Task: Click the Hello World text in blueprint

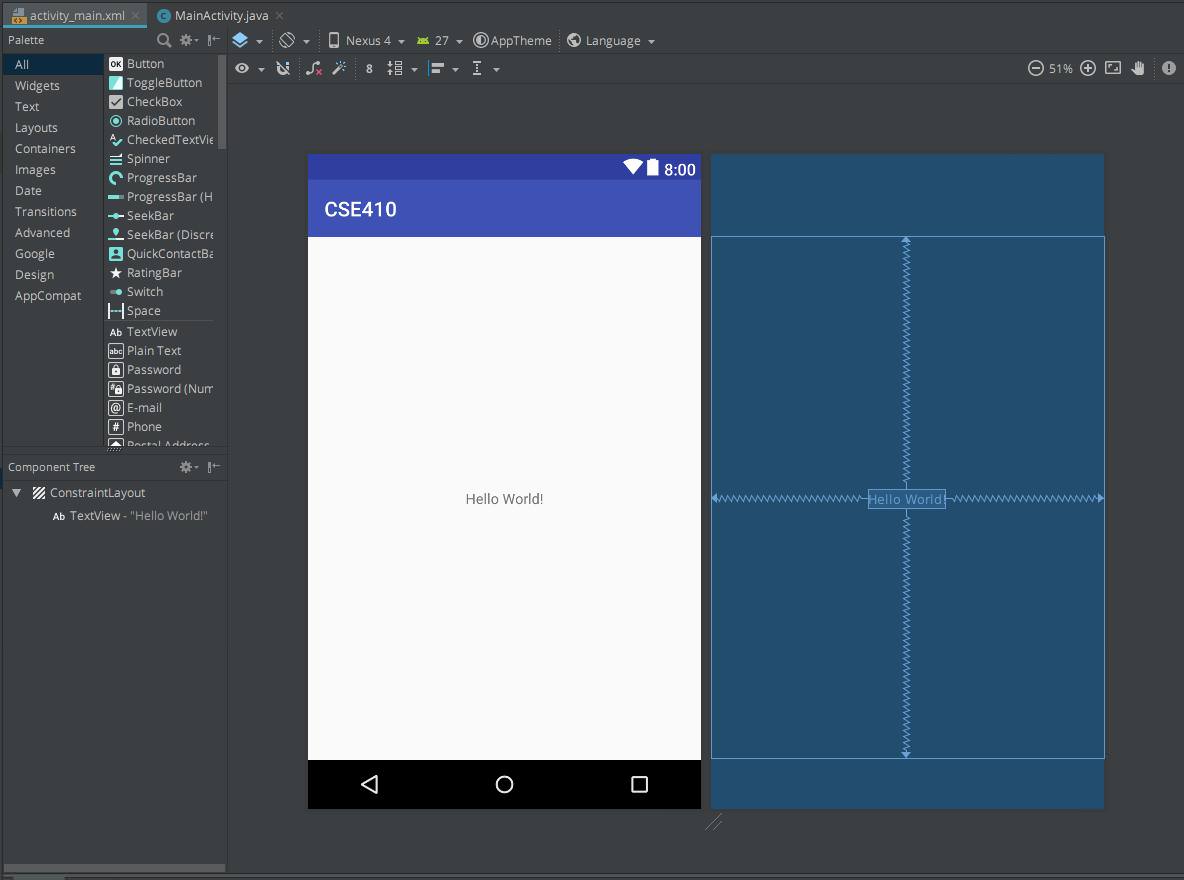Action: [x=906, y=499]
